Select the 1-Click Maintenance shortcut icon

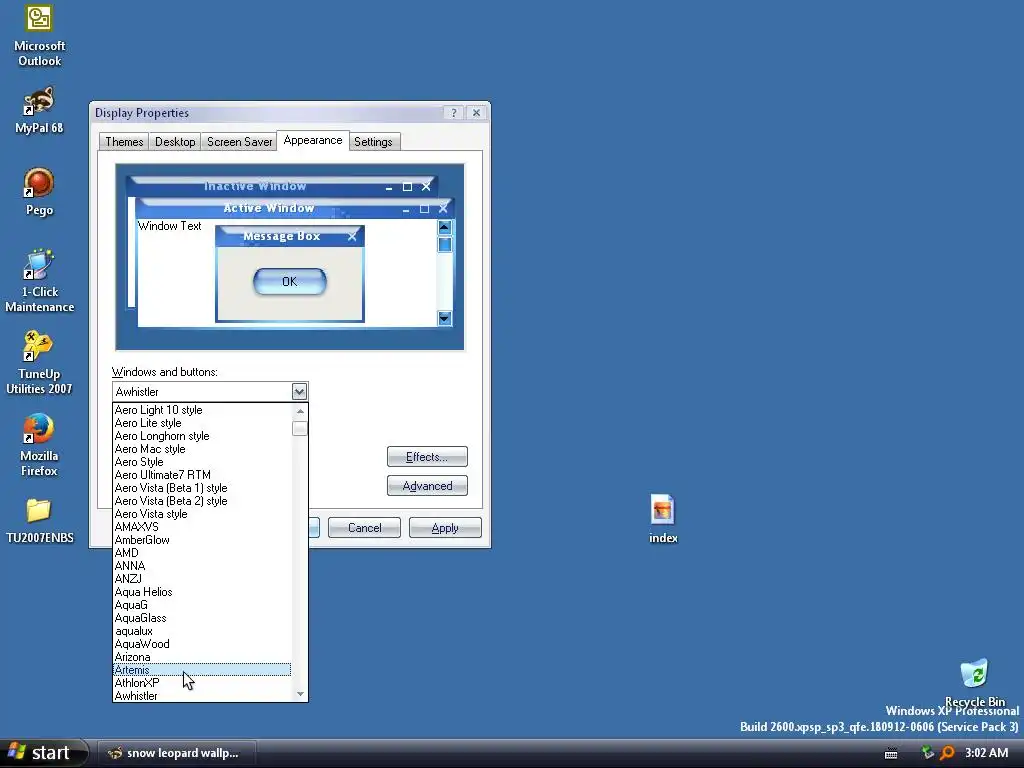tap(39, 280)
